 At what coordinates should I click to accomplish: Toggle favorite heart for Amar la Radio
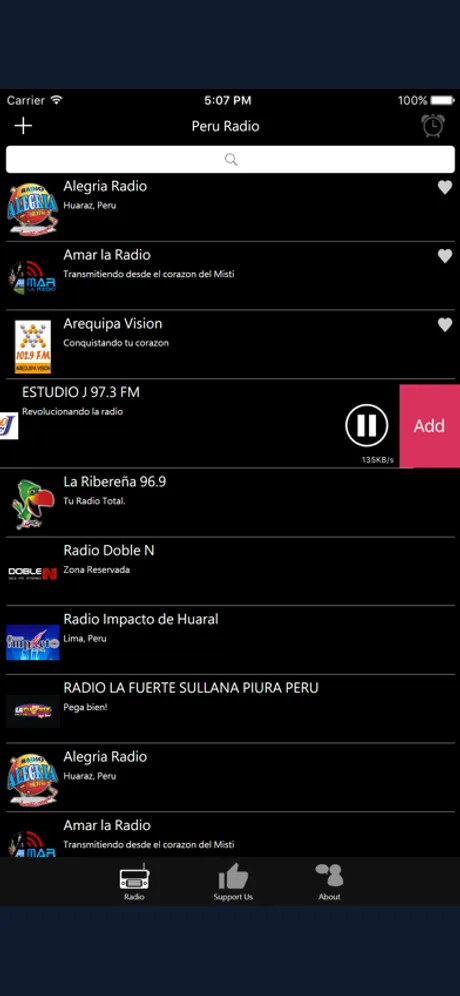point(445,256)
